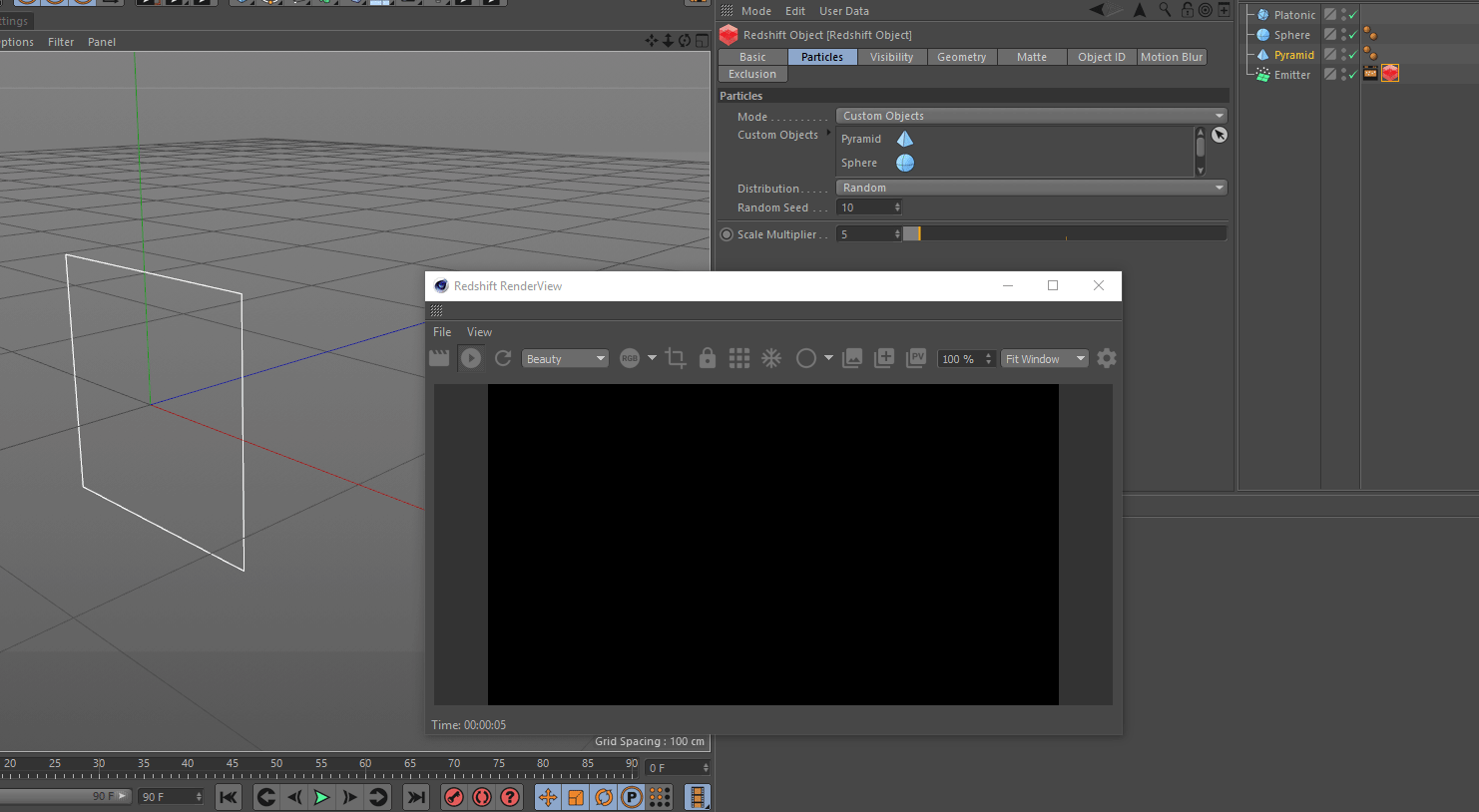Toggle the Emitter enabled green checkmark
1479x812 pixels.
pos(1353,75)
